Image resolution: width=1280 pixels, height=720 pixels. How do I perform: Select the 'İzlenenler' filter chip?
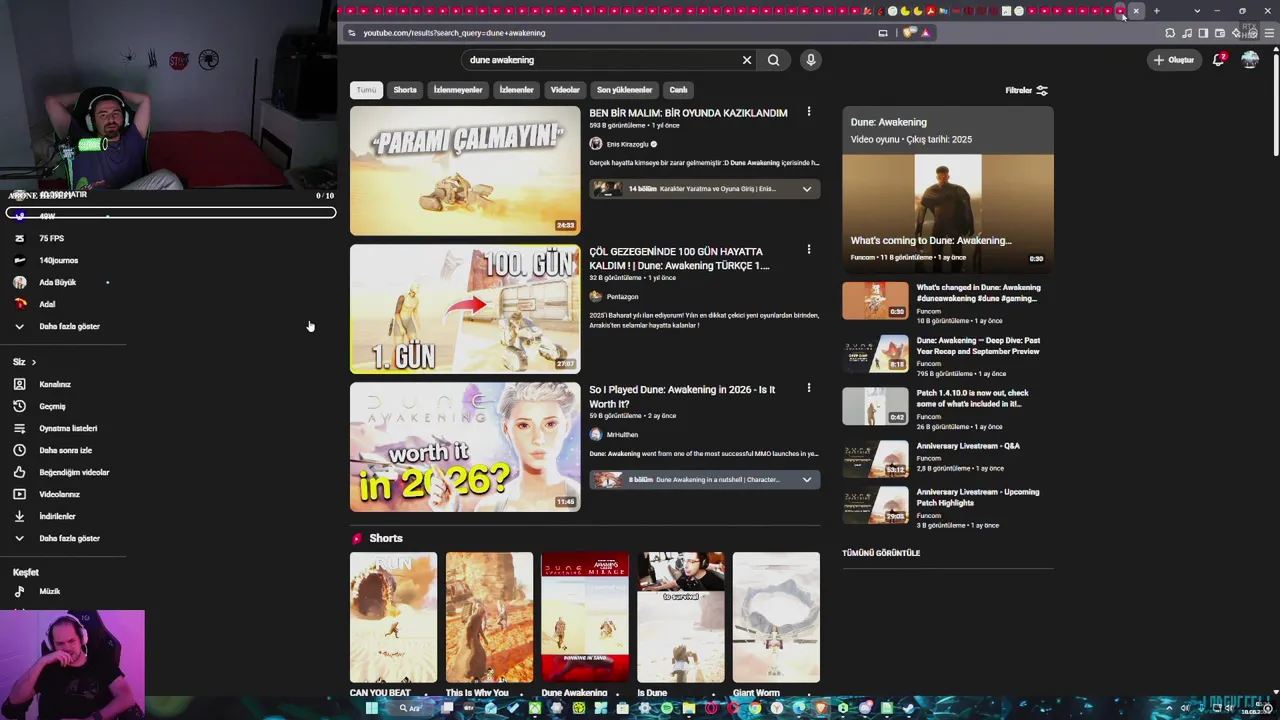(517, 90)
